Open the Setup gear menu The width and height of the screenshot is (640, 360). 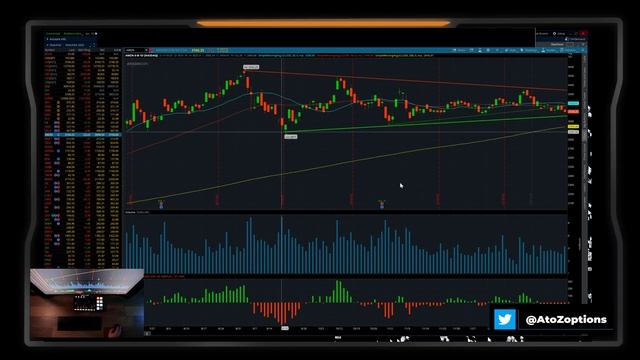coord(559,33)
